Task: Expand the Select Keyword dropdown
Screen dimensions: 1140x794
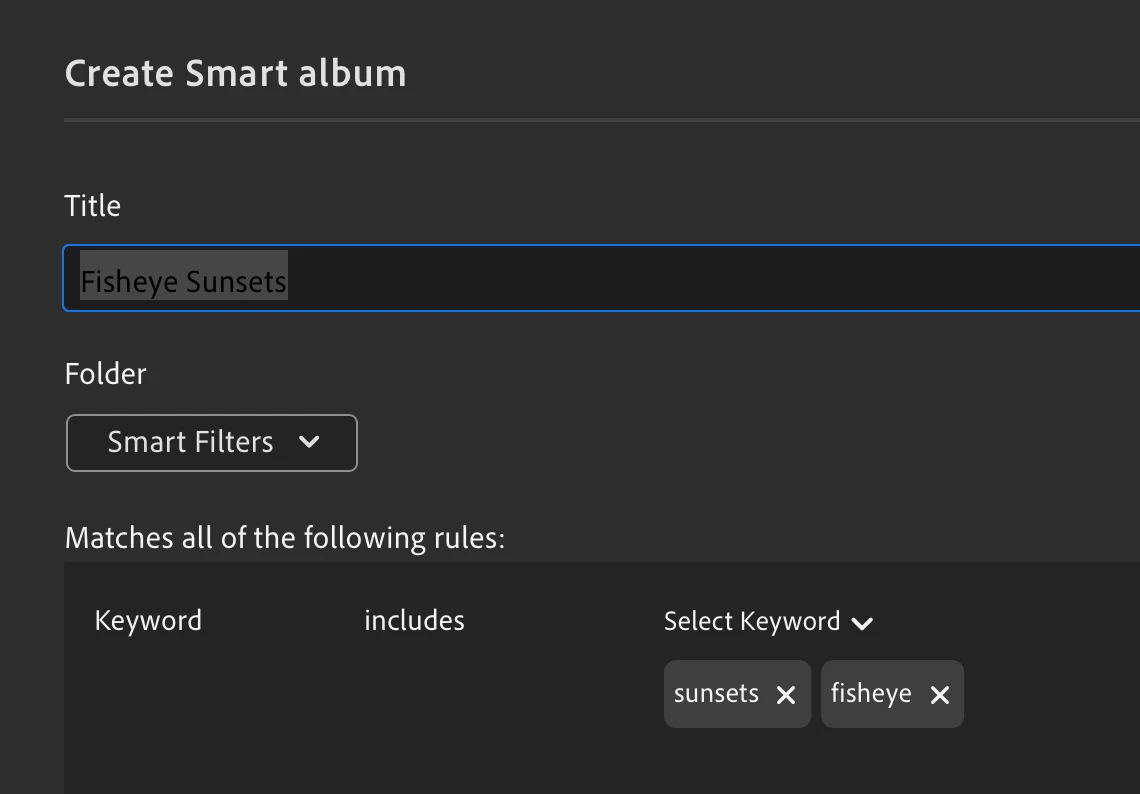Action: [752, 621]
